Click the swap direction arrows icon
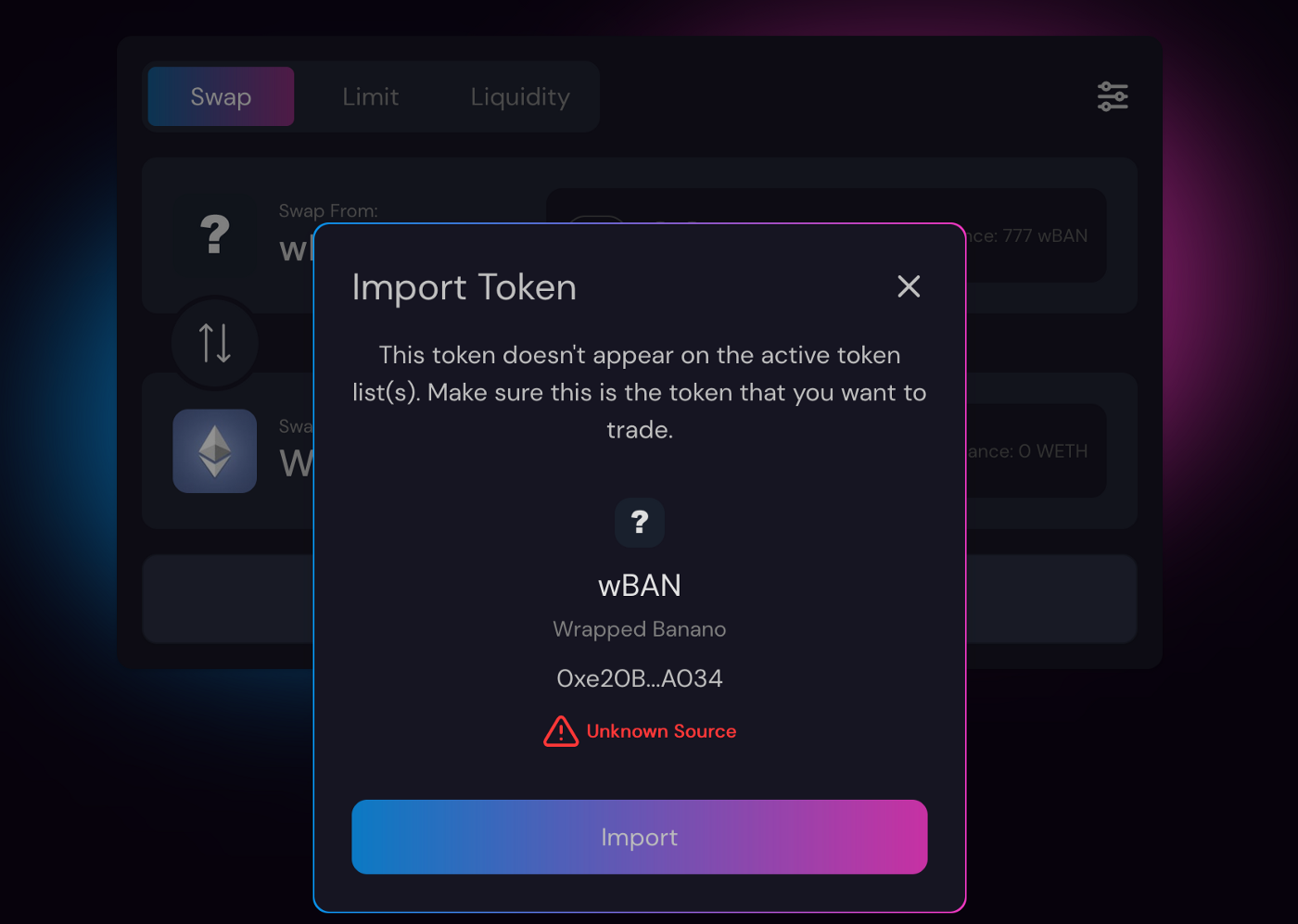The height and width of the screenshot is (924, 1298). [215, 343]
